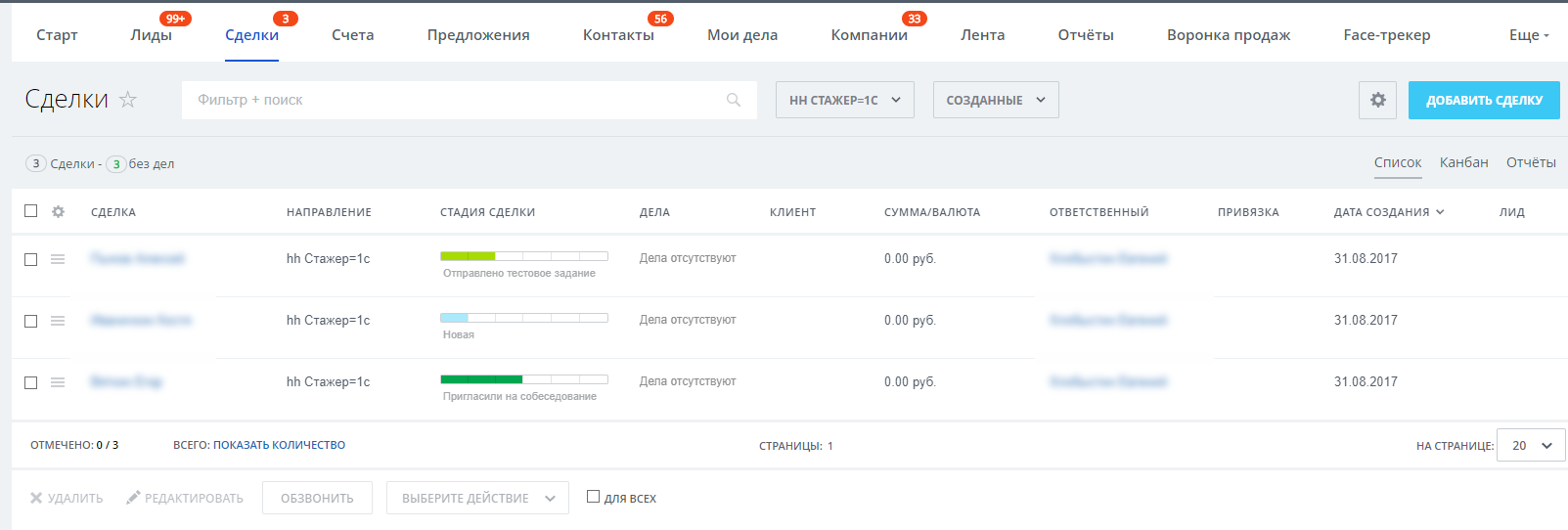Expand the Созданные dropdown
This screenshot has width=1568, height=530.
tap(995, 100)
